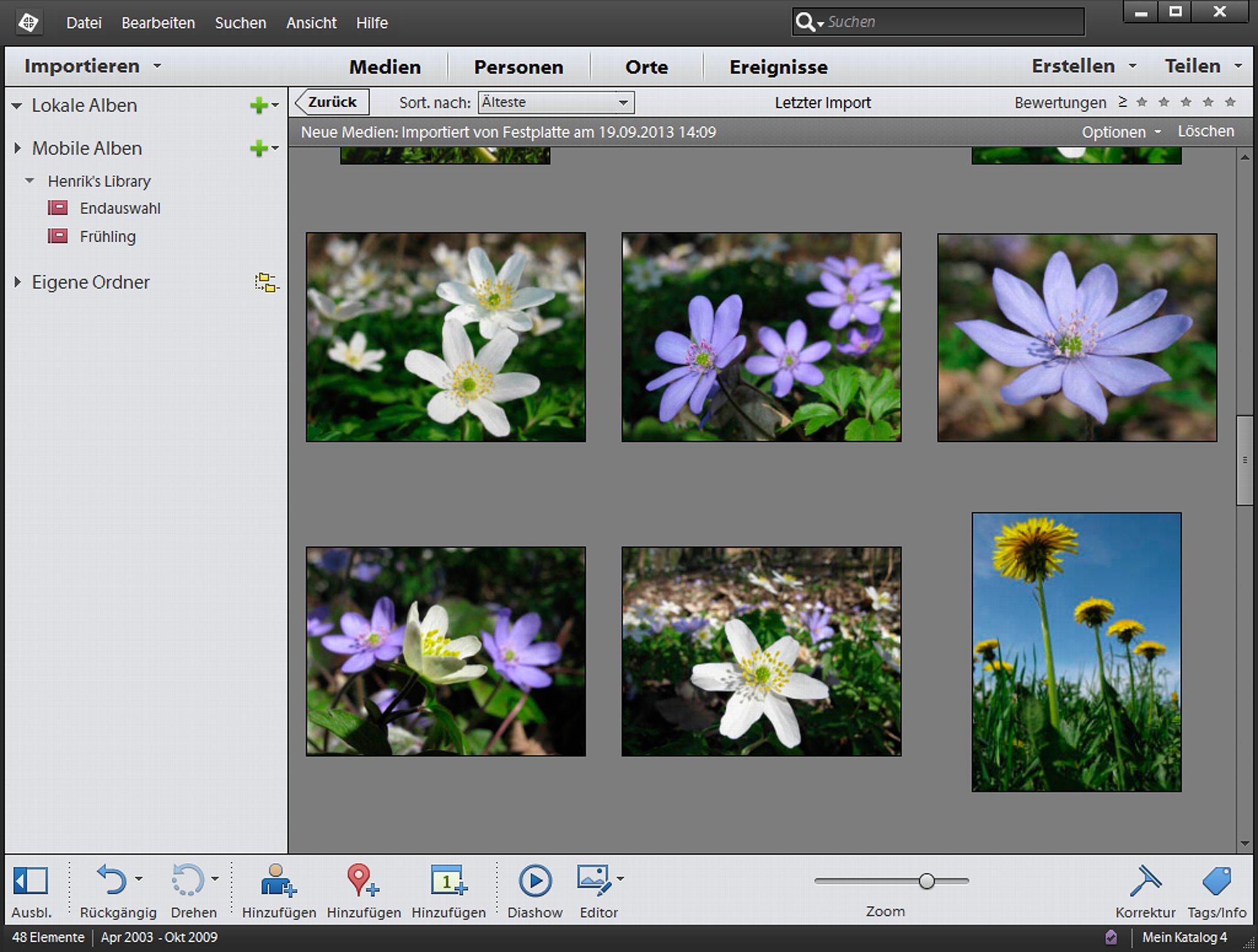Set rating filter to first star
Viewport: 1258px width, 952px height.
(x=1142, y=102)
